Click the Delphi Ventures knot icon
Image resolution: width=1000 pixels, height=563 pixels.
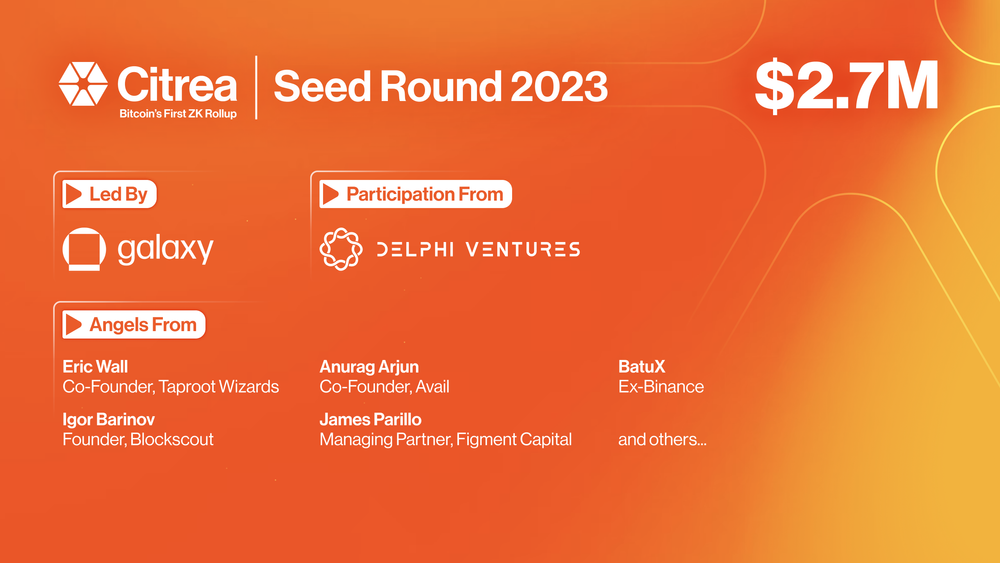[x=340, y=249]
